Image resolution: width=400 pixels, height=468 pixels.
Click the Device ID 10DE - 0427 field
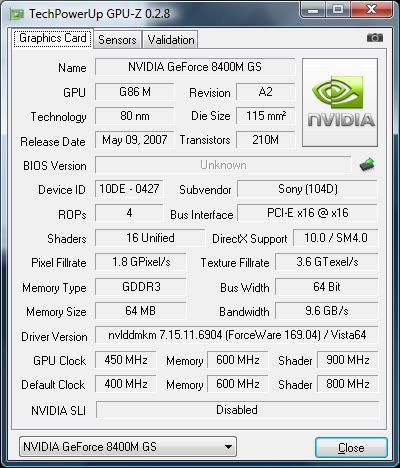(x=129, y=189)
